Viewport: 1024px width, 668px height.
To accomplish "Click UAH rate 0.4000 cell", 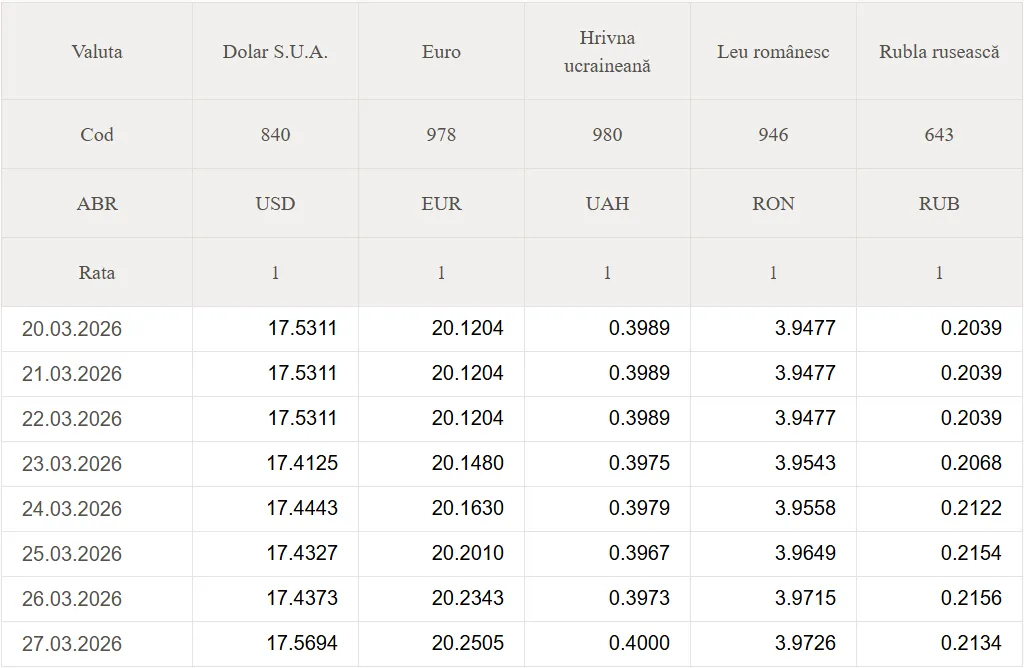I will 639,644.
